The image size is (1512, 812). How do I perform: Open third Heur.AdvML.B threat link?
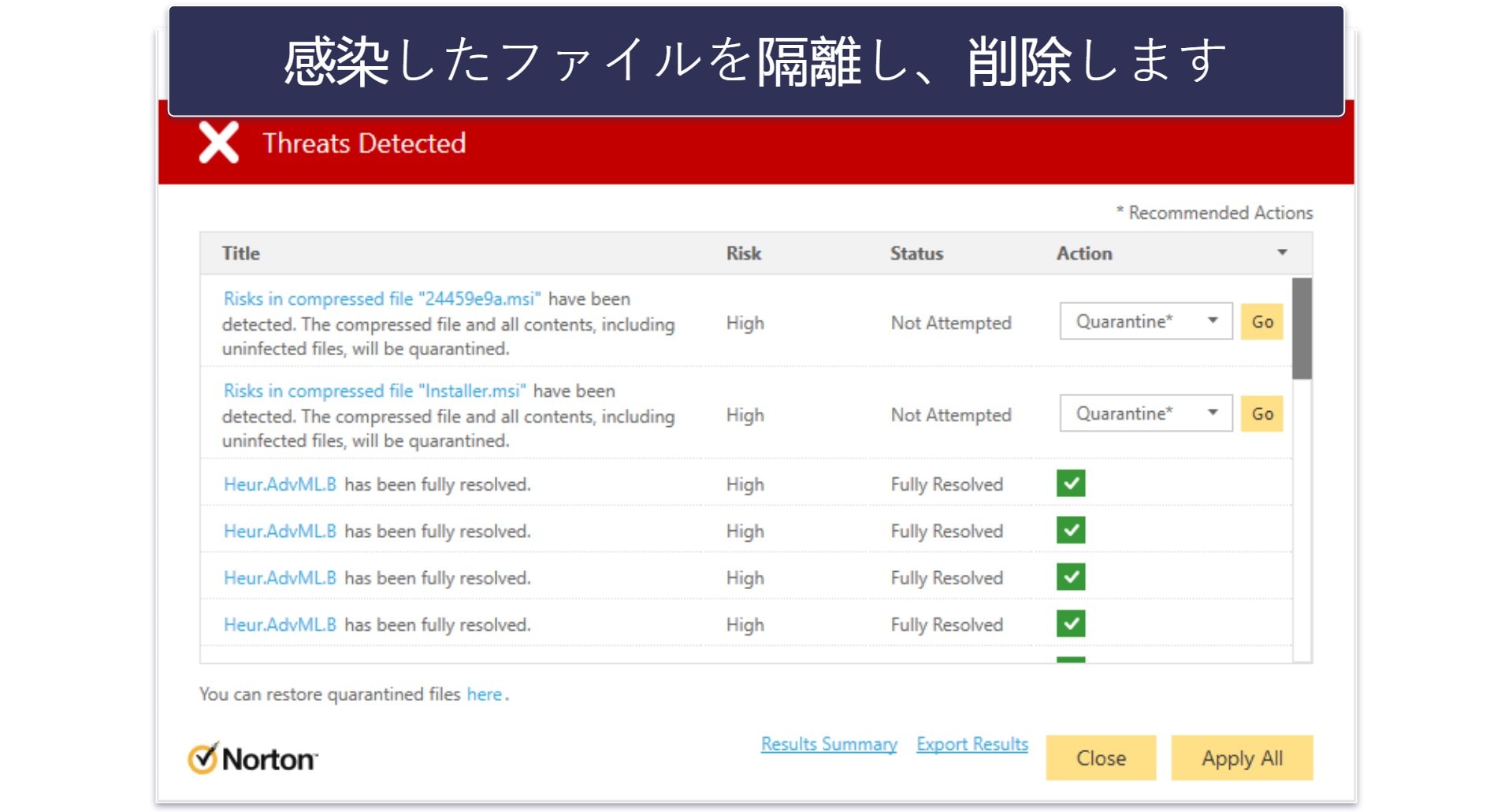[x=280, y=578]
